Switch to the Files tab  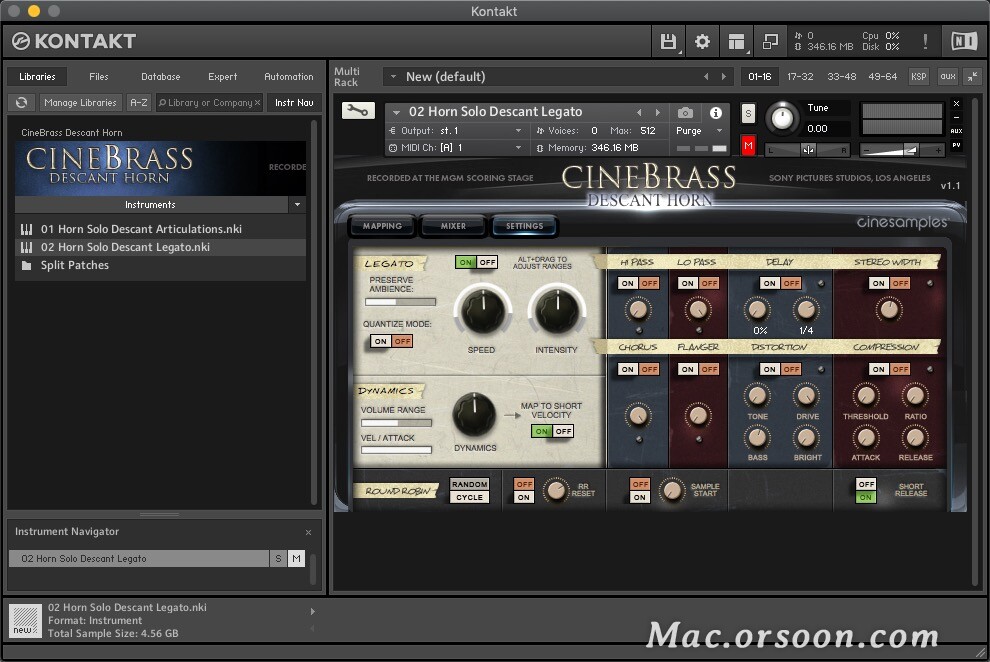98,76
